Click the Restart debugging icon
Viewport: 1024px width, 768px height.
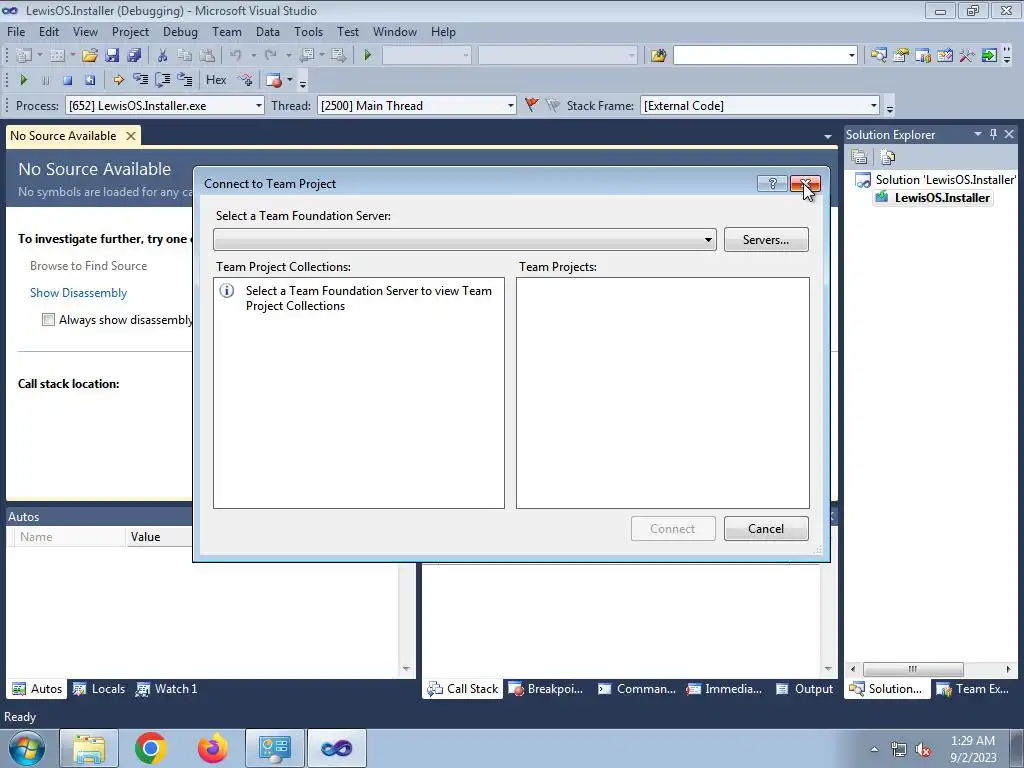[89, 80]
